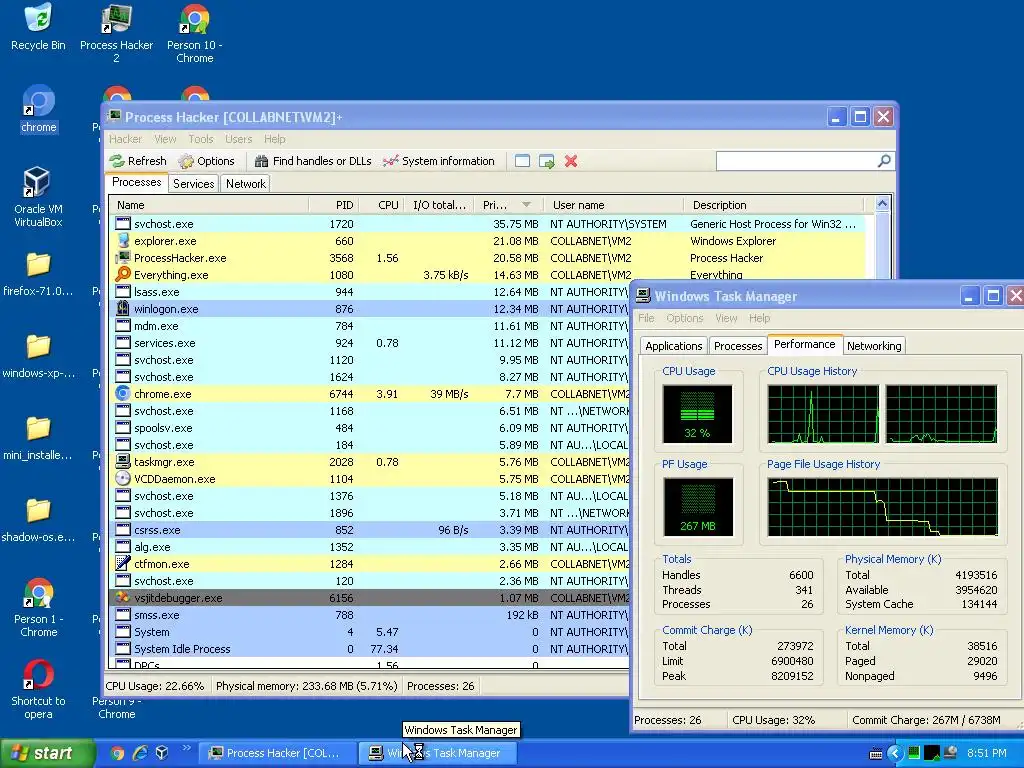Click Find handles or DLLs toolbar button

(x=313, y=161)
